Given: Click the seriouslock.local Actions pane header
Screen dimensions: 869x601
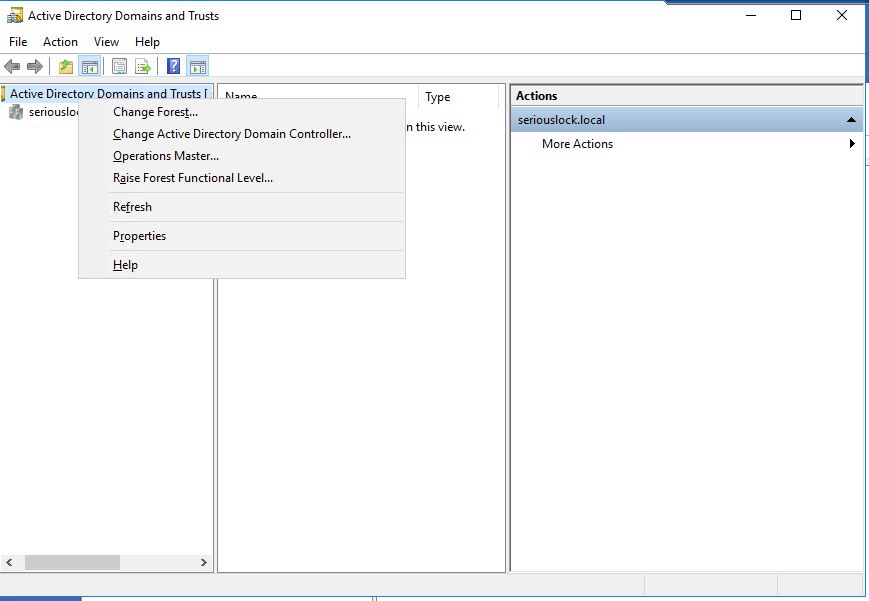Looking at the screenshot, I should 687,120.
